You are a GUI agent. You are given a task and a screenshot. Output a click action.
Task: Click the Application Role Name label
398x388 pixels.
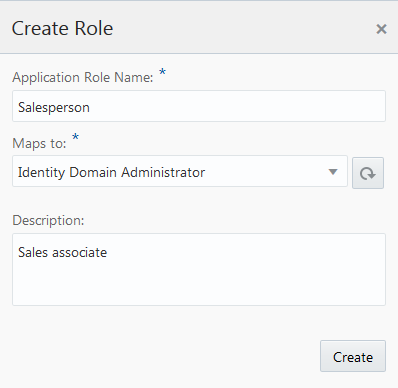point(83,77)
